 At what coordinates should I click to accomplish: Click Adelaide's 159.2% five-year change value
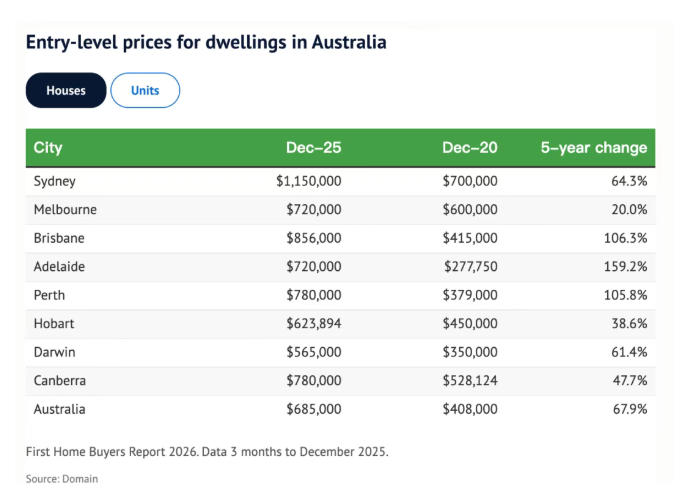coord(625,267)
